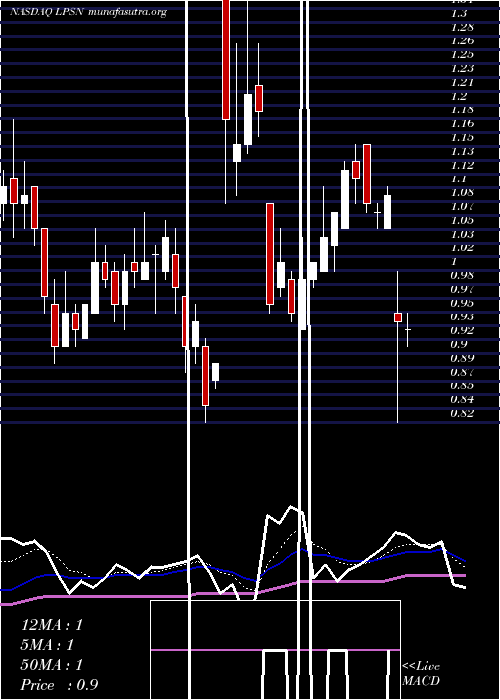Select the 1.02 price axis label
500x700 pixels.
pos(462,248)
